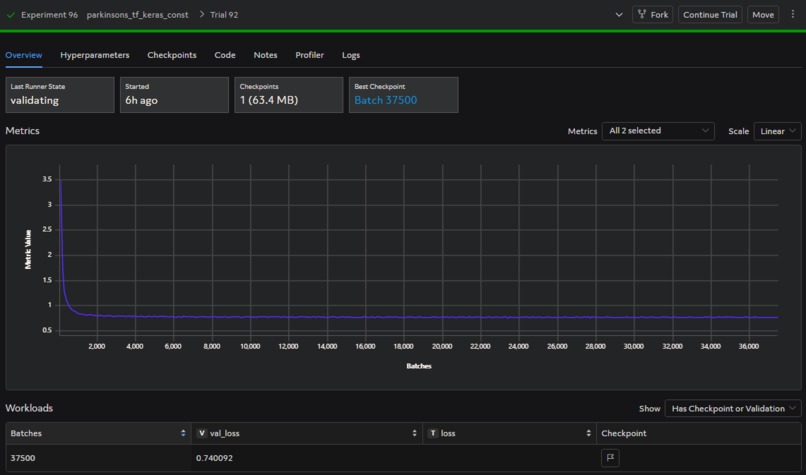The width and height of the screenshot is (806, 475).
Task: Click the 36,000 x-axis label
Action: click(748, 346)
